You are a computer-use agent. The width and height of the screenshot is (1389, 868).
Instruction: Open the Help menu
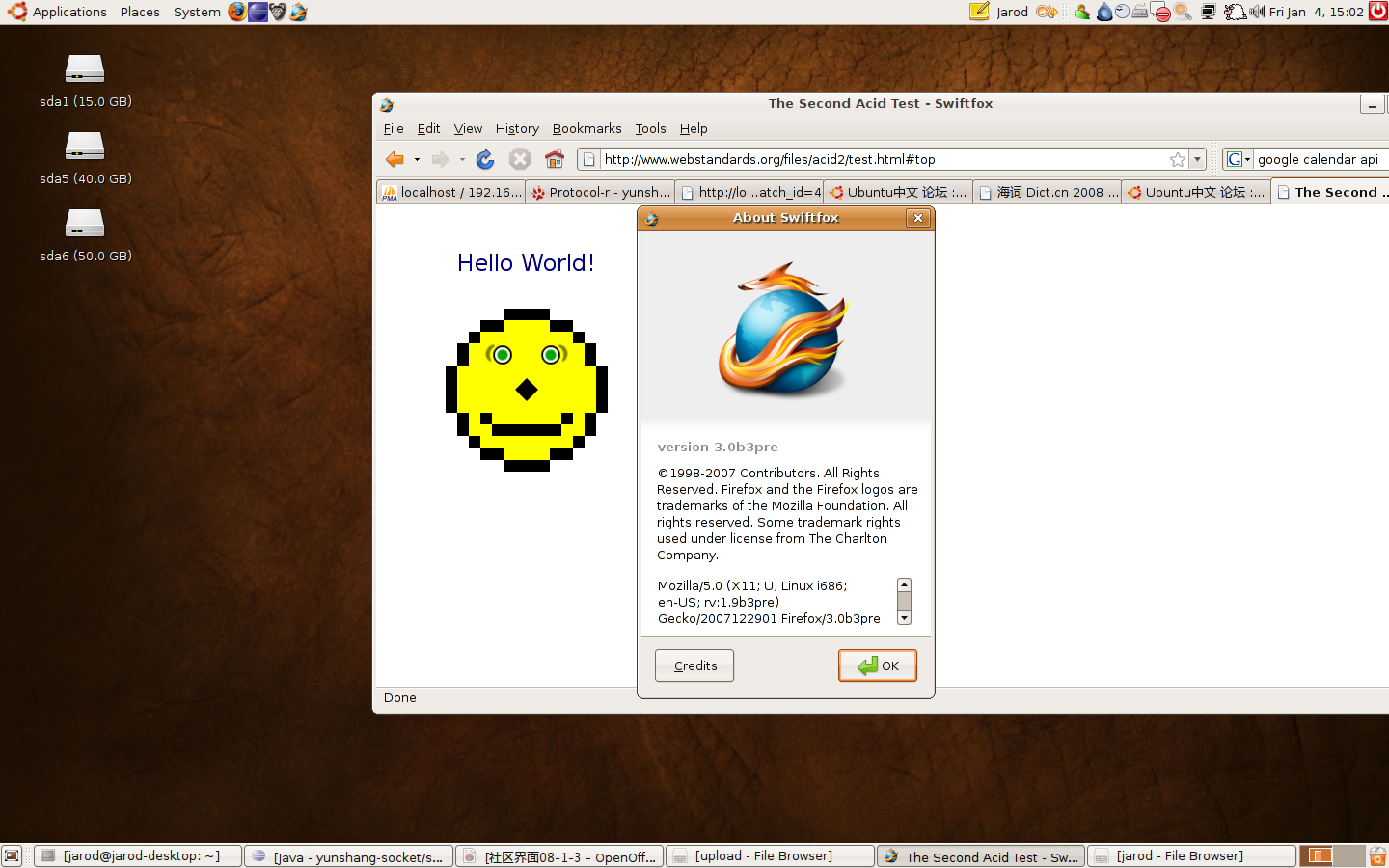pyautogui.click(x=694, y=128)
